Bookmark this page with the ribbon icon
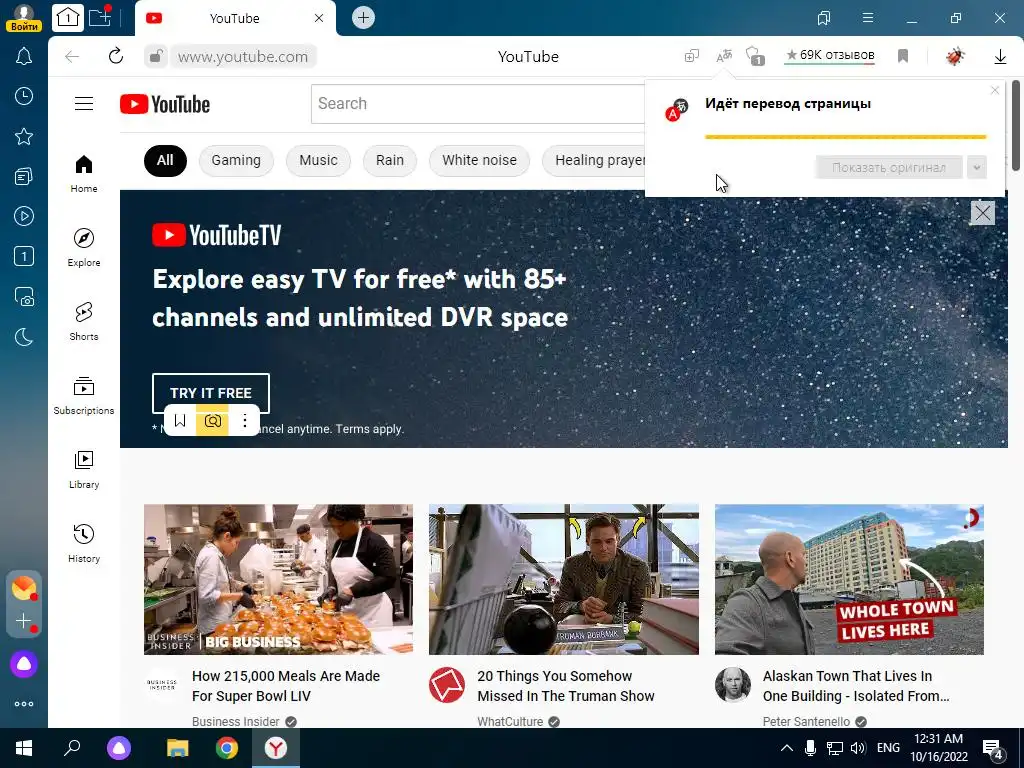The width and height of the screenshot is (1024, 768). [x=903, y=56]
